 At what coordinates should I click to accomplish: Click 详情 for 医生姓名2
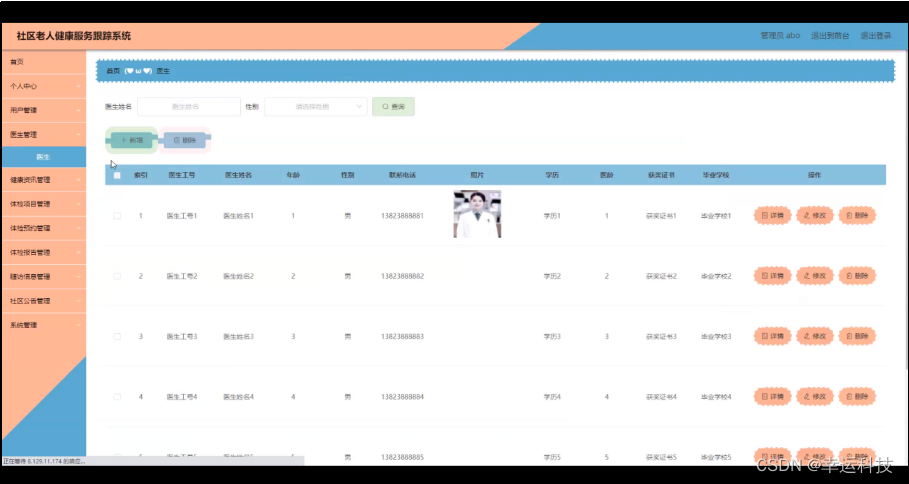tap(772, 276)
